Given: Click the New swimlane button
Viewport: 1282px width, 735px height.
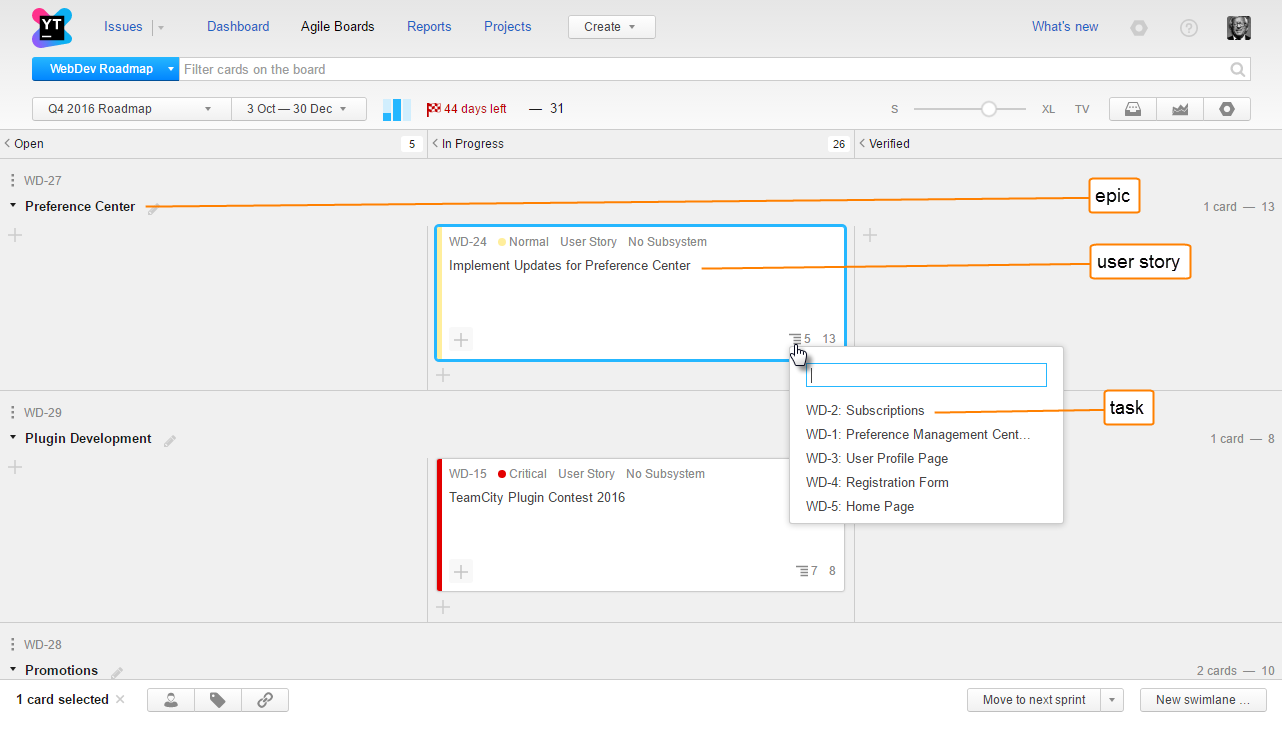Looking at the screenshot, I should coord(1202,700).
